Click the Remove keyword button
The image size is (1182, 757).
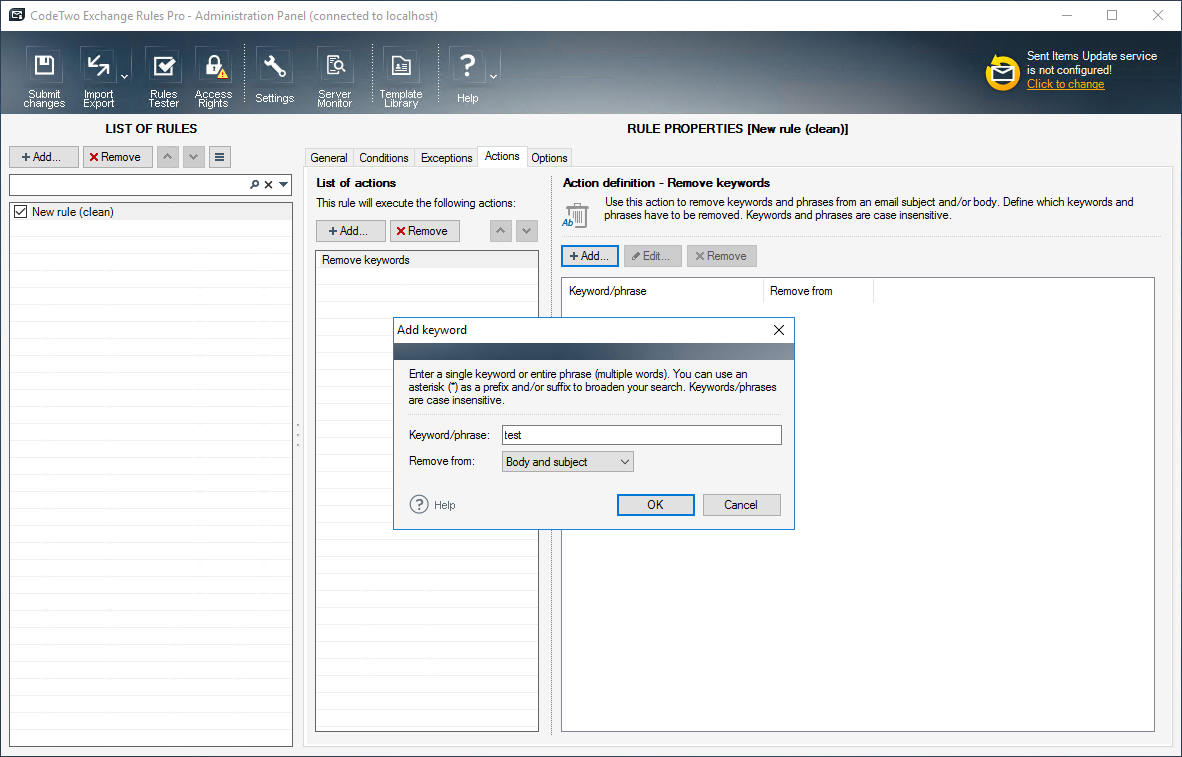coord(721,256)
